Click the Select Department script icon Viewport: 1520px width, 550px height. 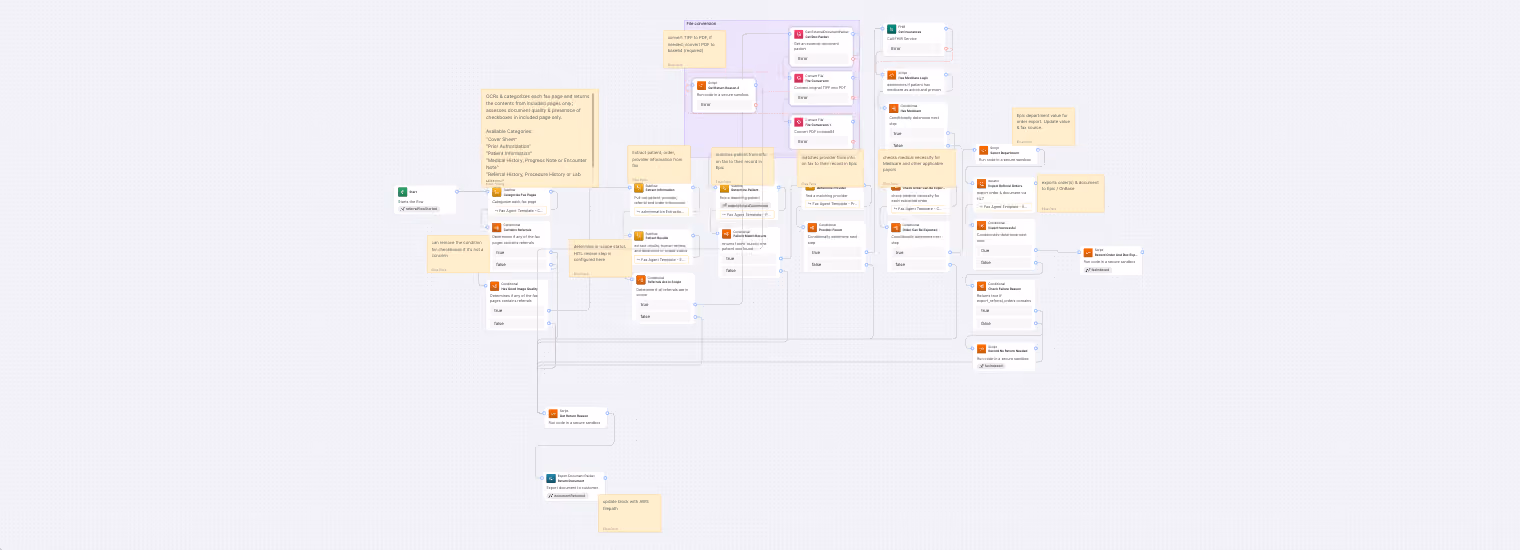982,150
